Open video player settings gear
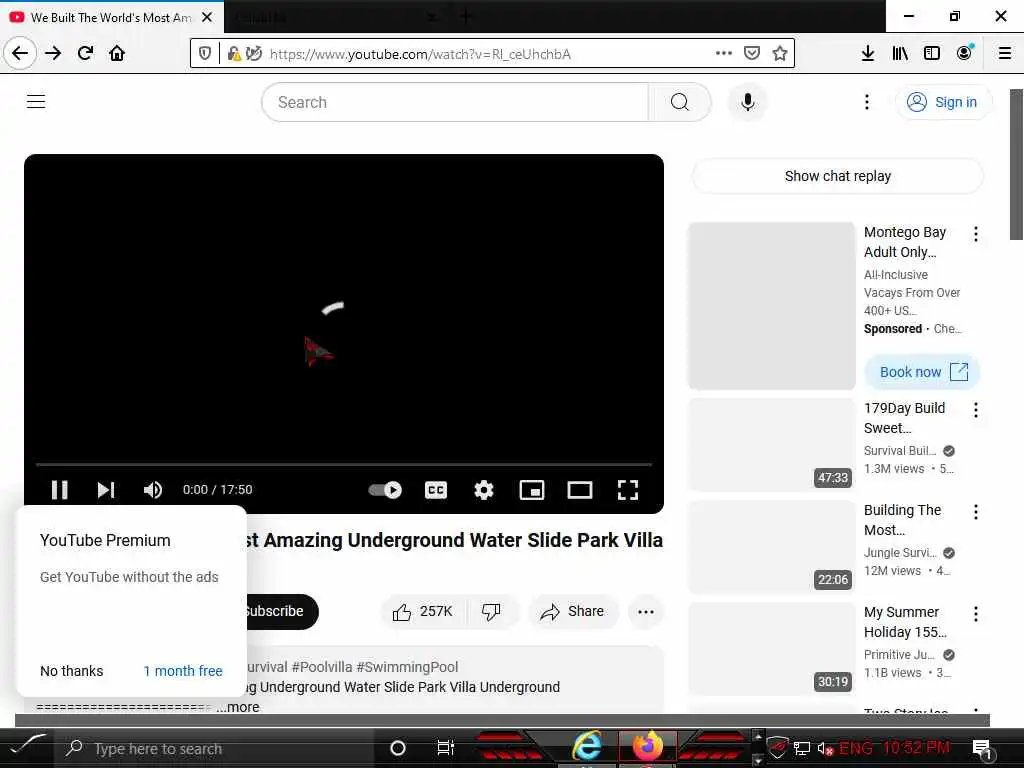This screenshot has width=1024, height=768. pyautogui.click(x=484, y=490)
